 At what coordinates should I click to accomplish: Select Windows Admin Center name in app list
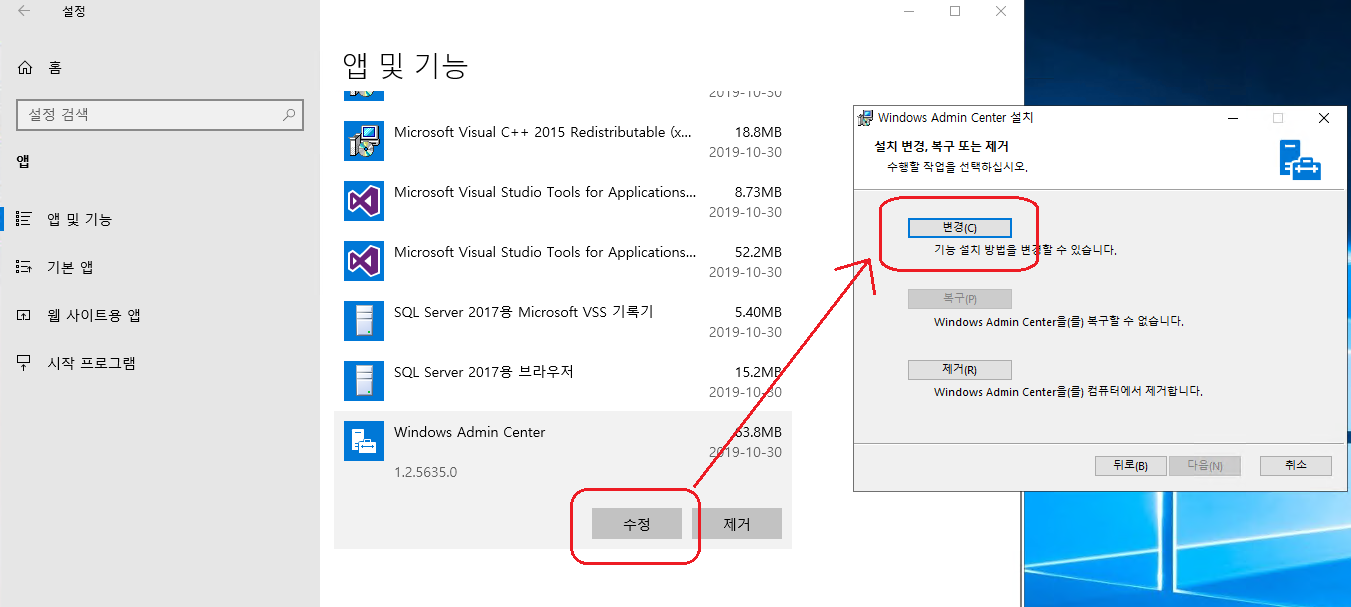pos(470,432)
